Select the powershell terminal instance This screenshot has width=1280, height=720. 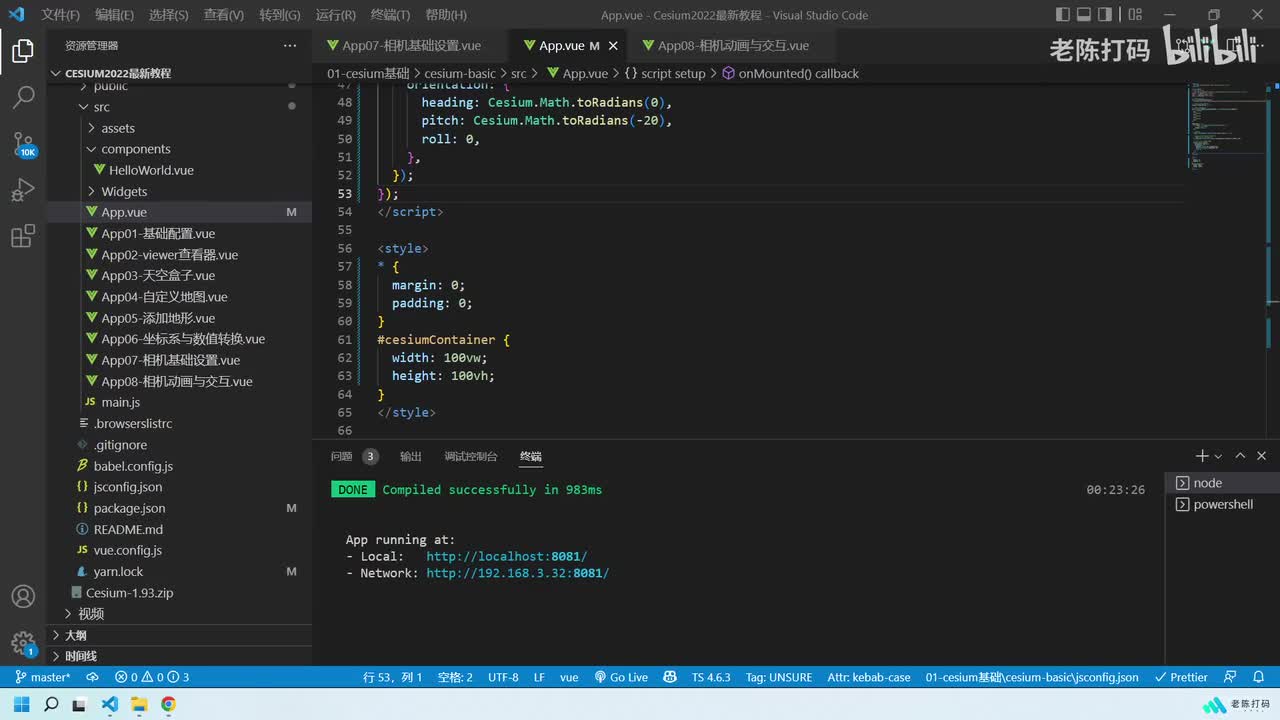[x=1222, y=505]
